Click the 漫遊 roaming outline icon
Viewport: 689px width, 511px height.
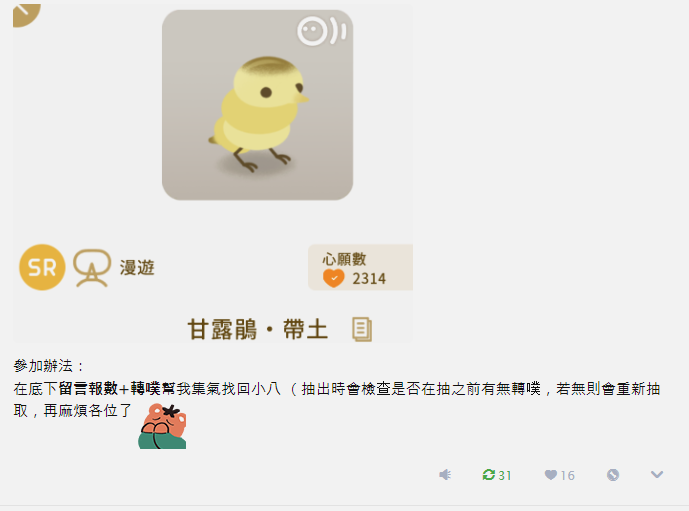pyautogui.click(x=92, y=268)
